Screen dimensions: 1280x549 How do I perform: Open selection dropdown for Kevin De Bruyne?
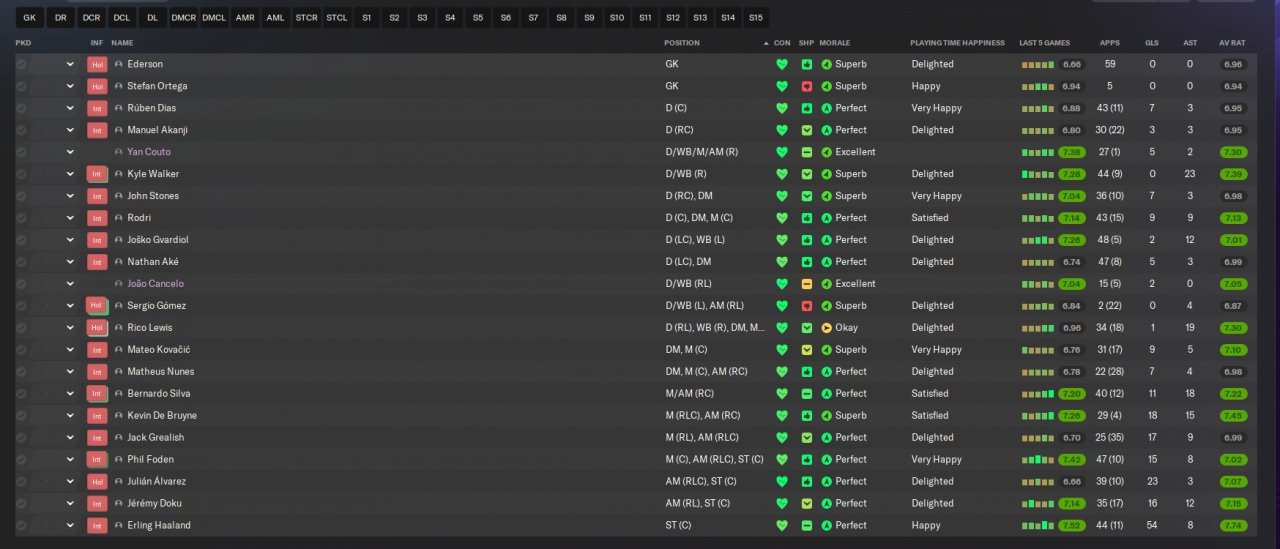click(70, 416)
